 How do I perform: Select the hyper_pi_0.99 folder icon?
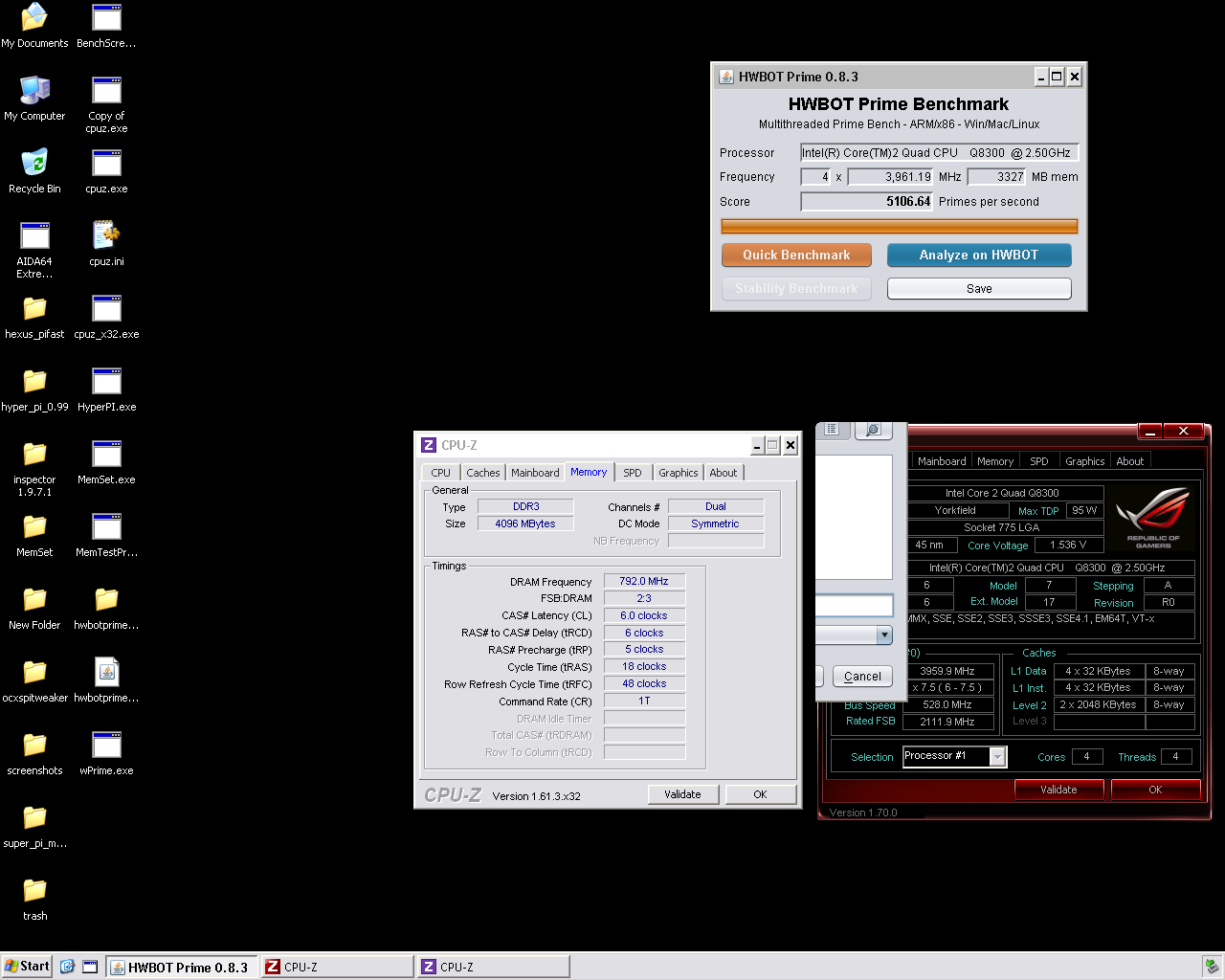pyautogui.click(x=34, y=390)
